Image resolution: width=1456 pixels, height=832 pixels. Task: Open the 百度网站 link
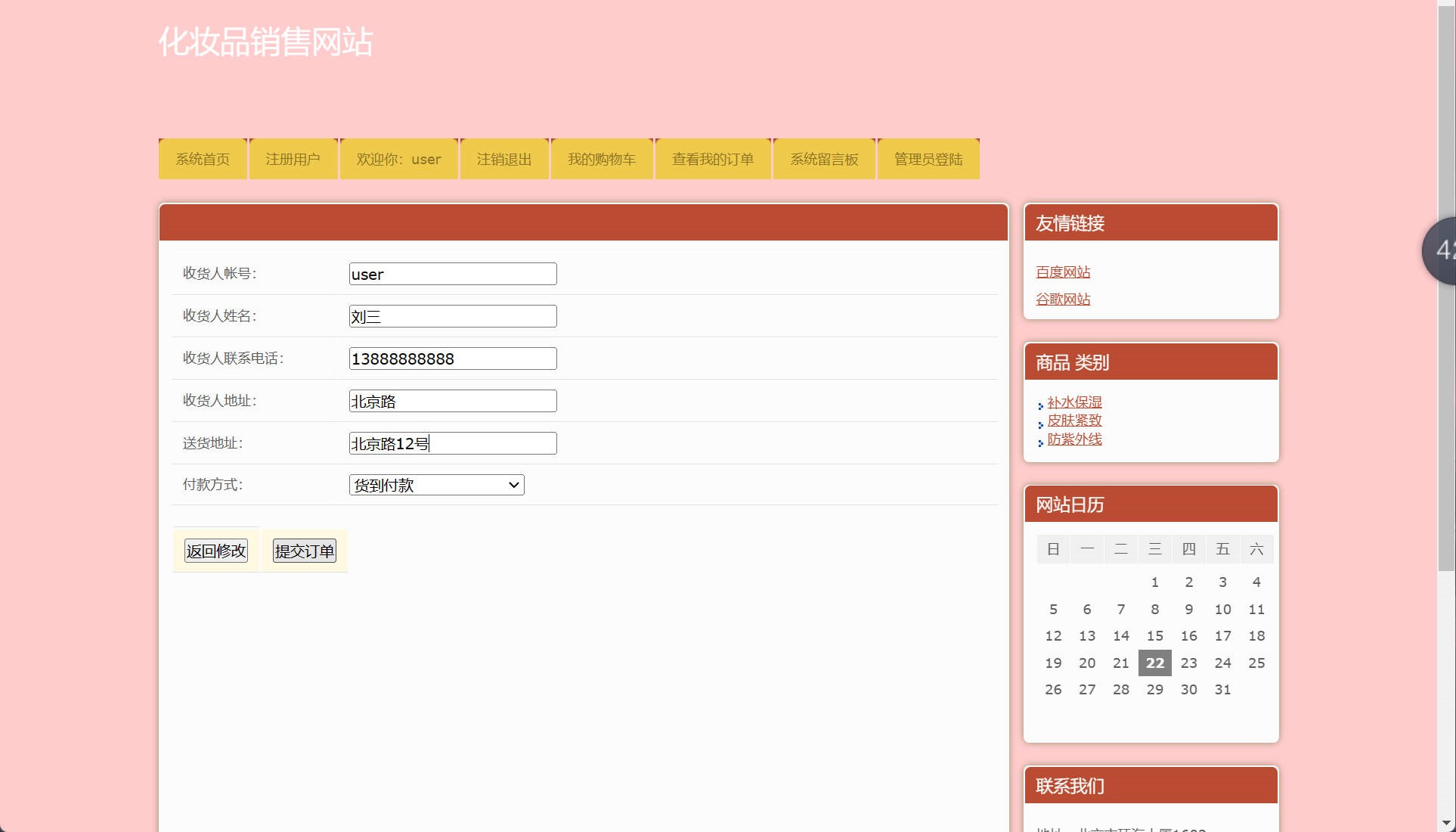point(1063,272)
